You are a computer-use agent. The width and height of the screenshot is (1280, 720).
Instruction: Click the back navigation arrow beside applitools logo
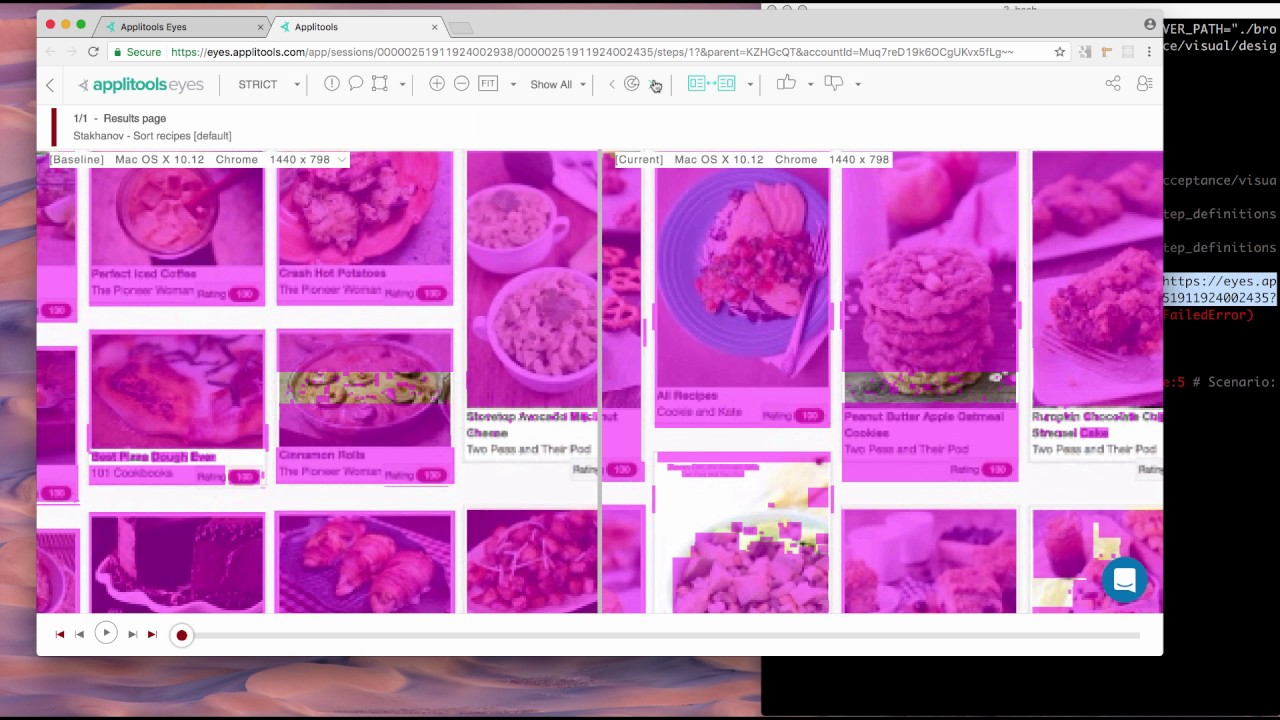[x=49, y=84]
